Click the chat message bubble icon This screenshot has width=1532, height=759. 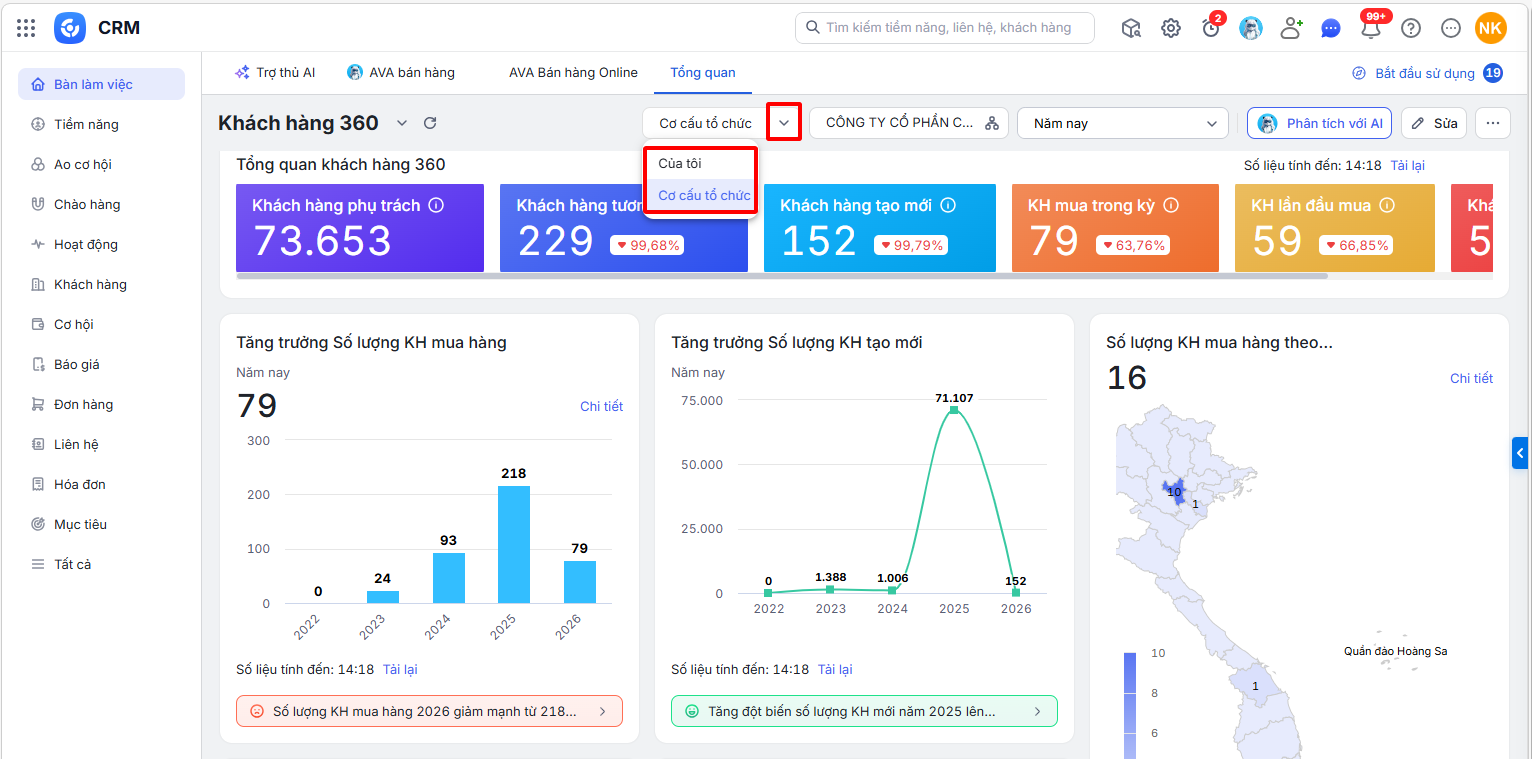click(x=1331, y=28)
